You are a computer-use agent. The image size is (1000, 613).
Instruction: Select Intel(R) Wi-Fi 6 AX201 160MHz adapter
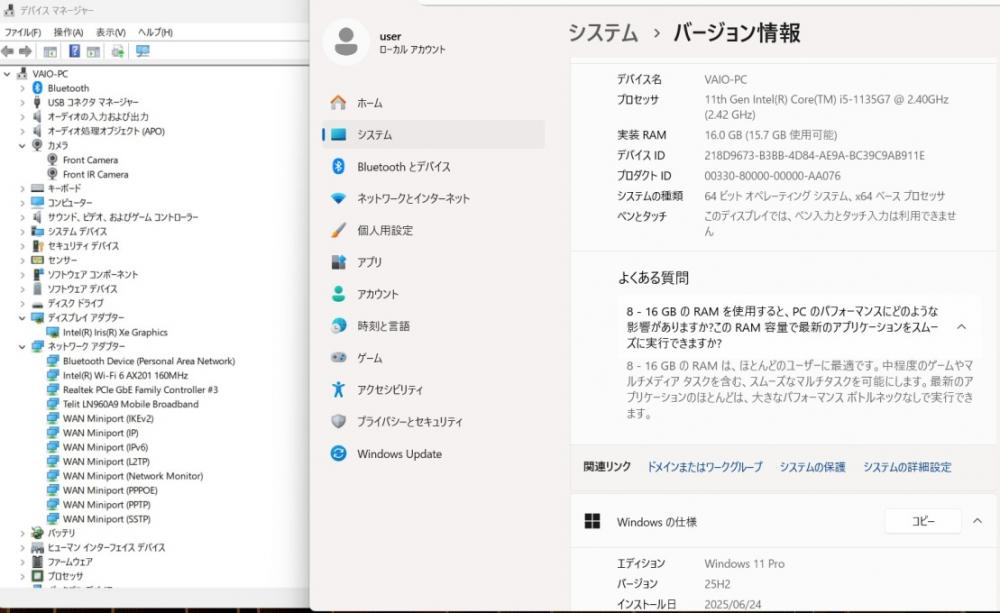[125, 375]
